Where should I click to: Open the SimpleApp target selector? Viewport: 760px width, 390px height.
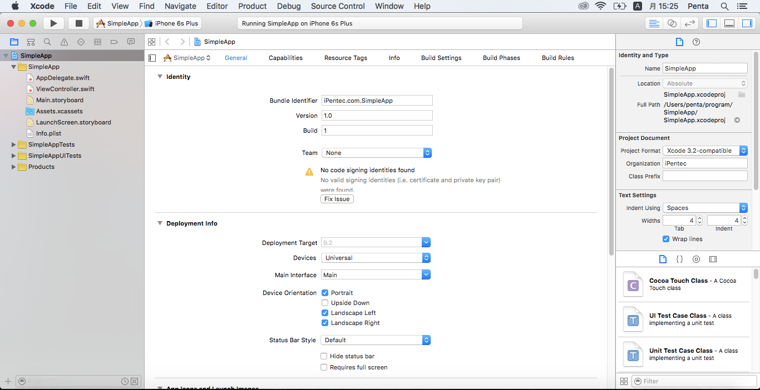point(187,58)
